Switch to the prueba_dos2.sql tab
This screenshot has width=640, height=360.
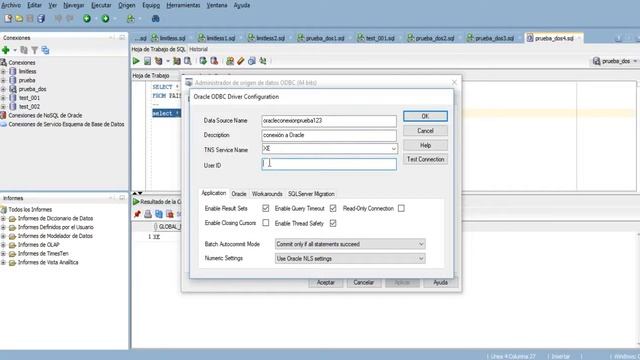tap(431, 38)
